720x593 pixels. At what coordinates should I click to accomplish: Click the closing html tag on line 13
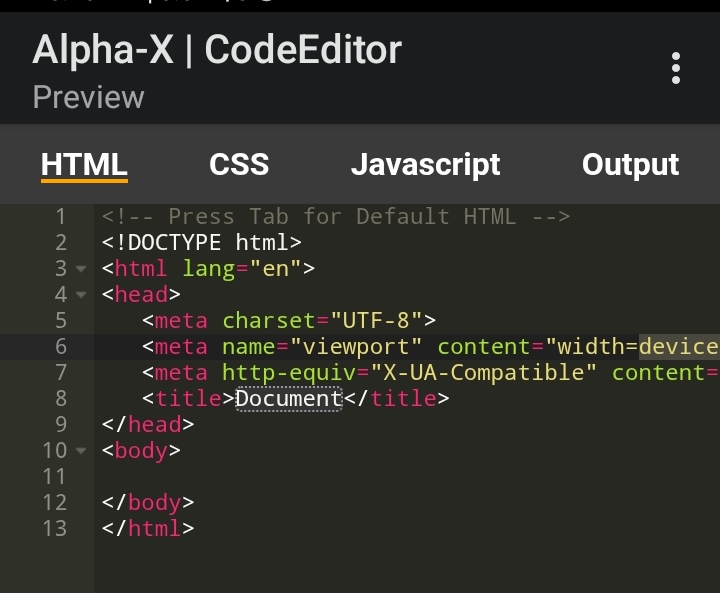[x=147, y=528]
